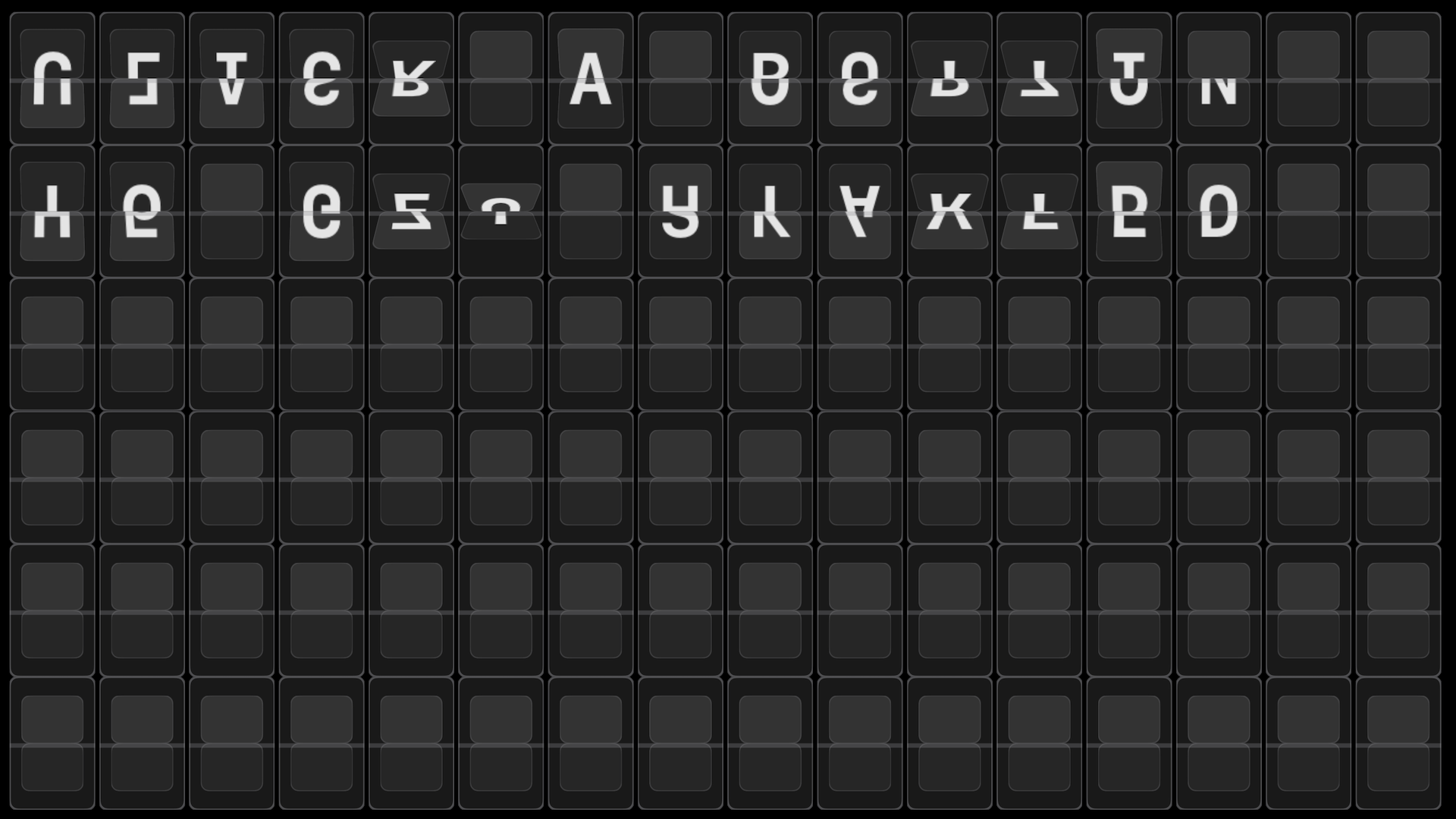The height and width of the screenshot is (819, 1456).
Task: Select the mid-flip letter K tile
Action: pos(949,212)
